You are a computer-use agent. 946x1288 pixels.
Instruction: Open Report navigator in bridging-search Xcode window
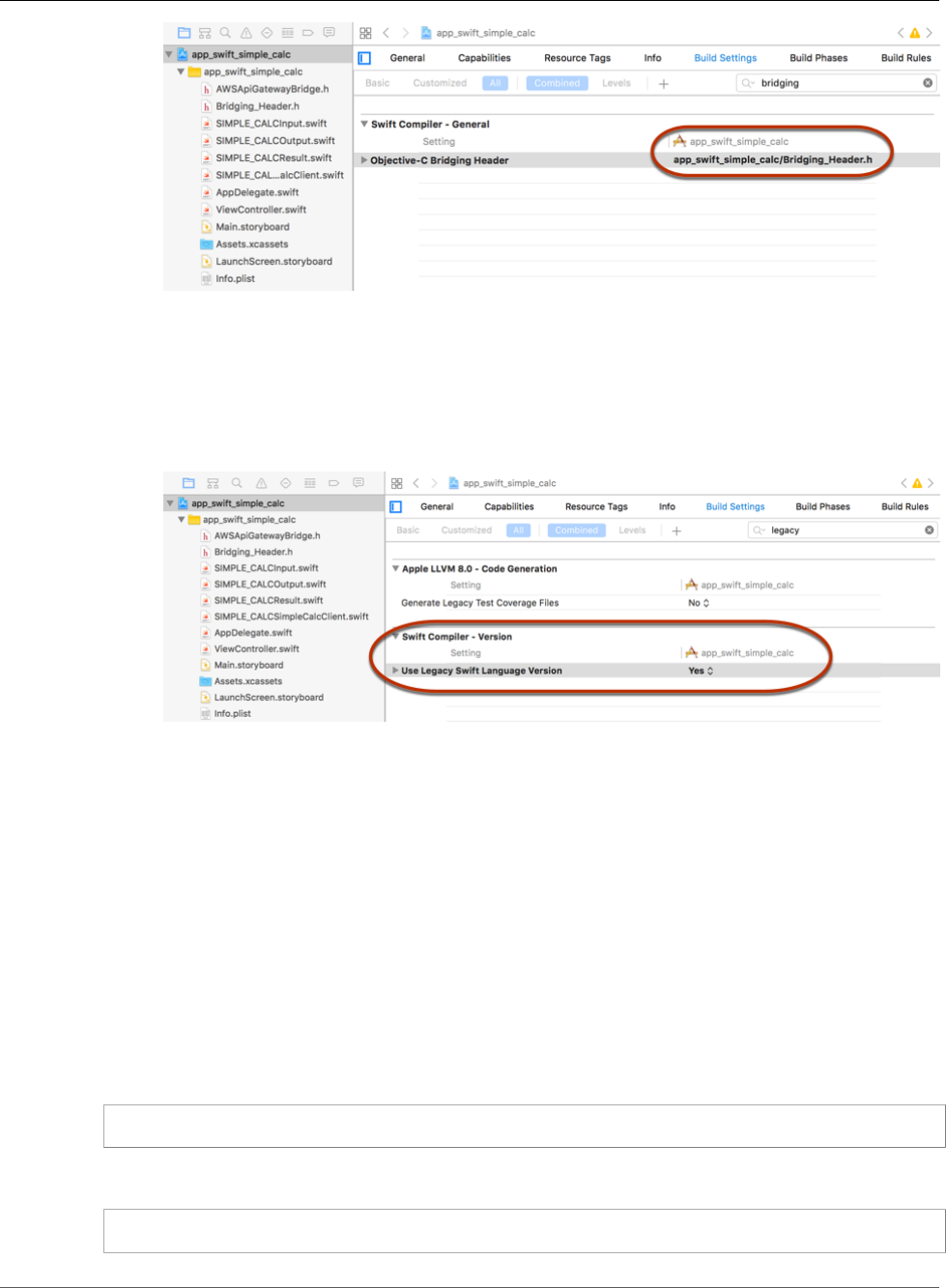[x=329, y=33]
